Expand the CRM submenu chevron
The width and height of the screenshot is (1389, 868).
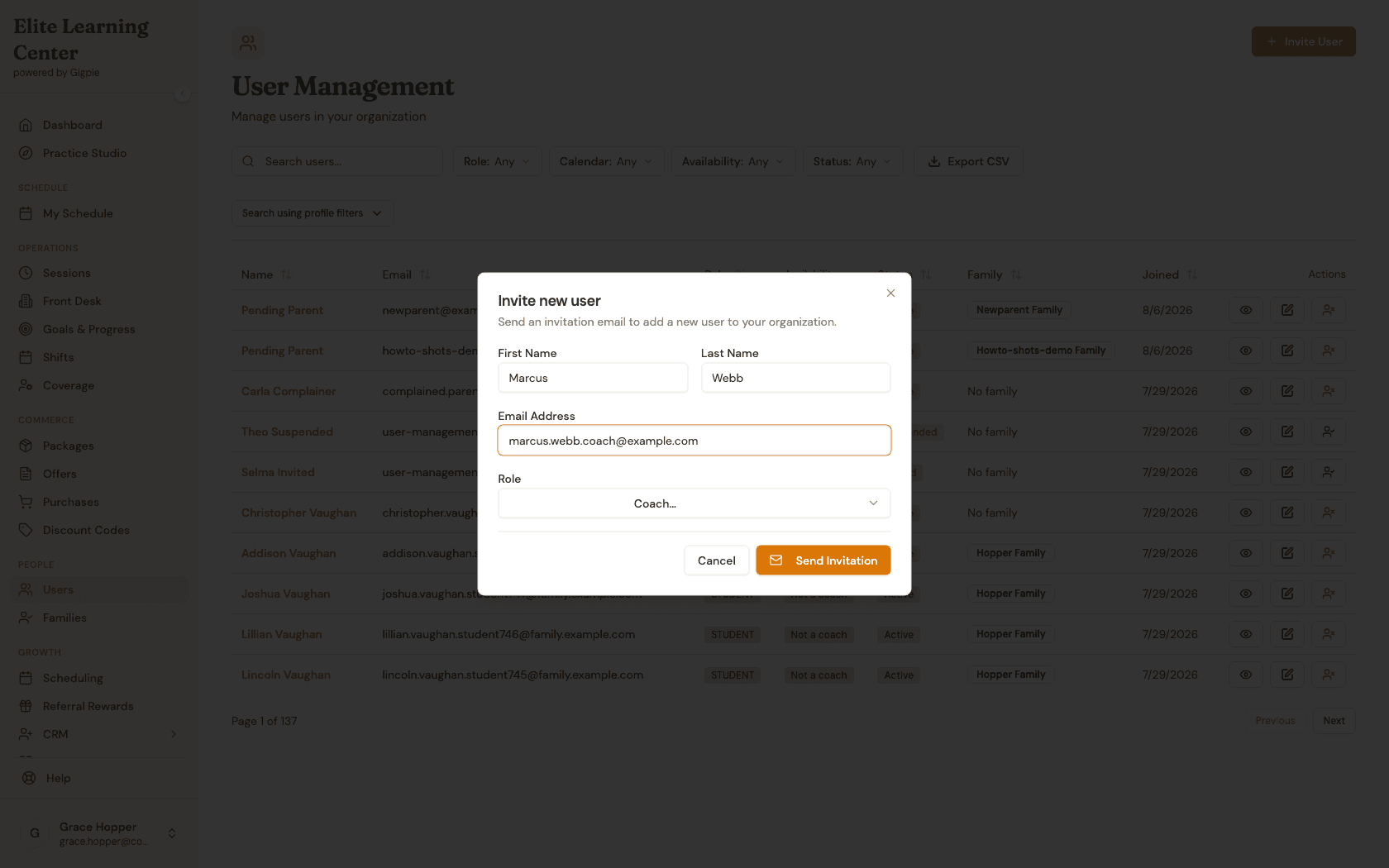174,734
